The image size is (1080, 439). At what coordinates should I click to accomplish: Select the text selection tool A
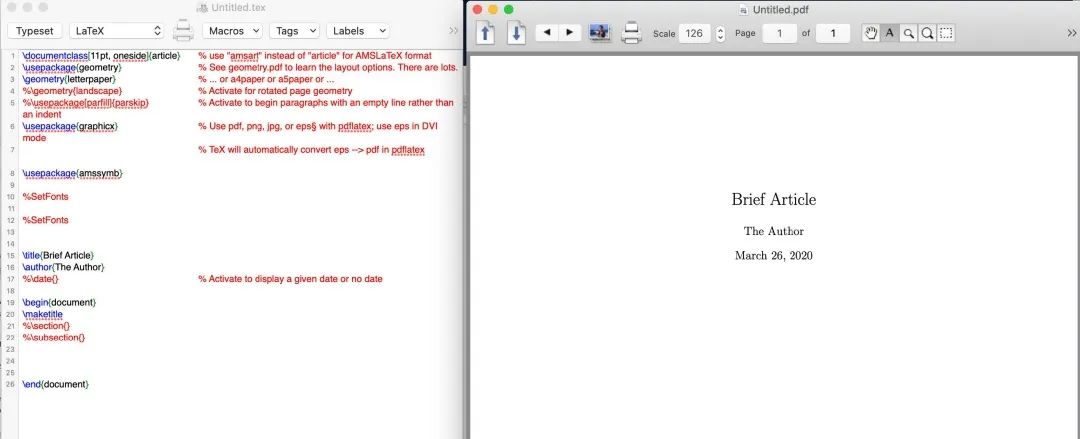coord(889,33)
